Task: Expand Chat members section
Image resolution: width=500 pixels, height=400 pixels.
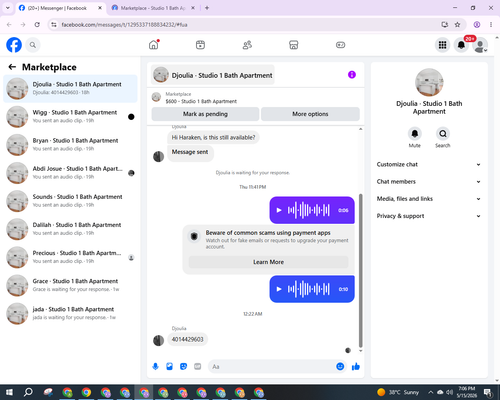Action: 429,182
